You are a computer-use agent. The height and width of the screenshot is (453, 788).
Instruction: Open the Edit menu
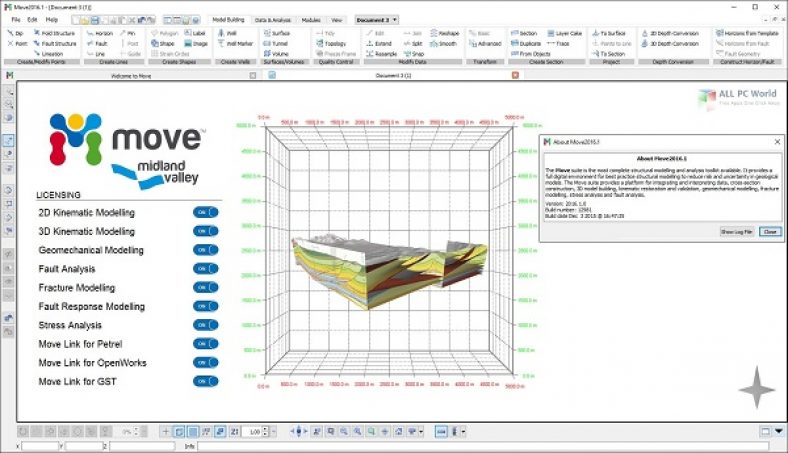point(33,19)
